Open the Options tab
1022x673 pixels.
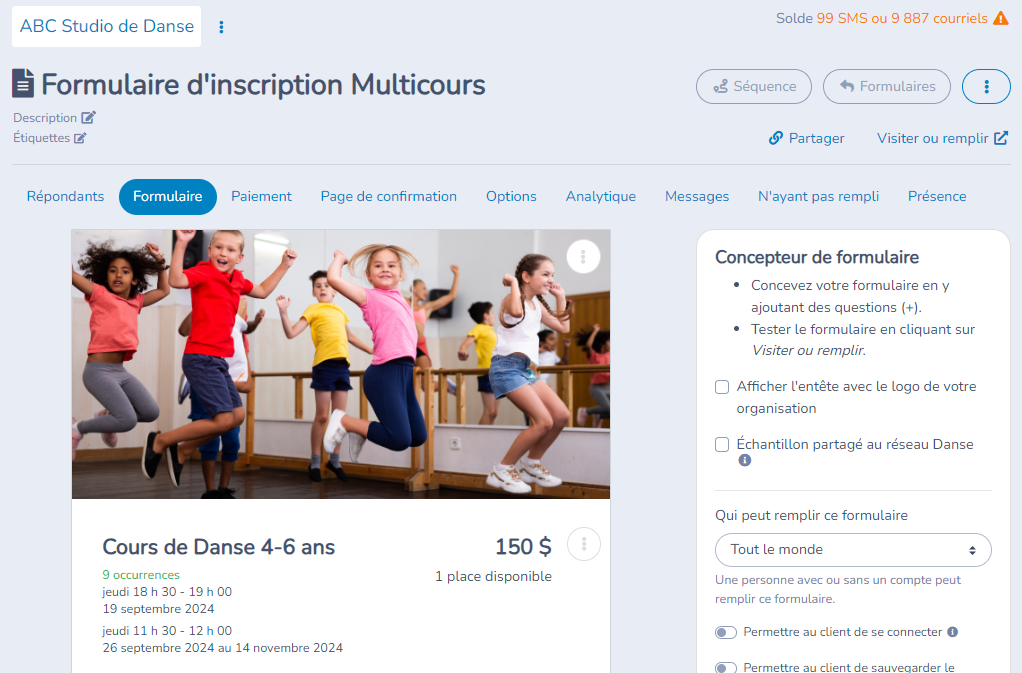pyautogui.click(x=511, y=197)
